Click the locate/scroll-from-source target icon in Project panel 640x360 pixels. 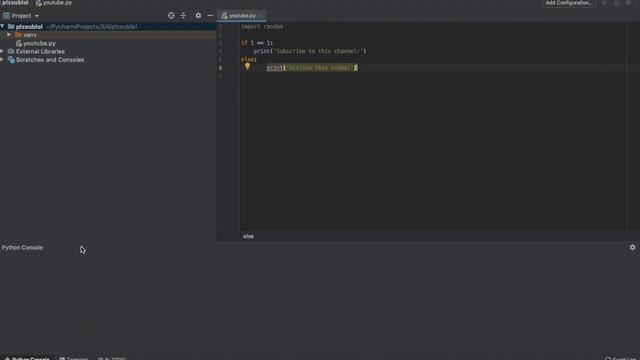point(171,16)
